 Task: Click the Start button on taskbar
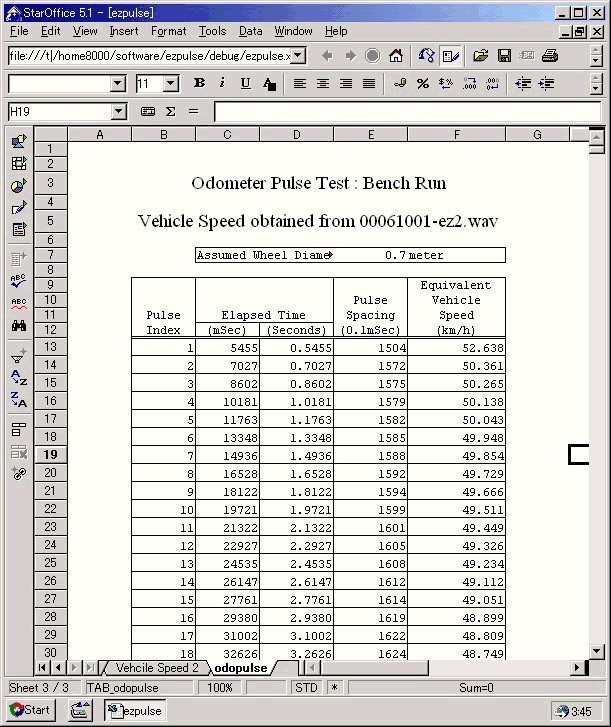coord(30,710)
